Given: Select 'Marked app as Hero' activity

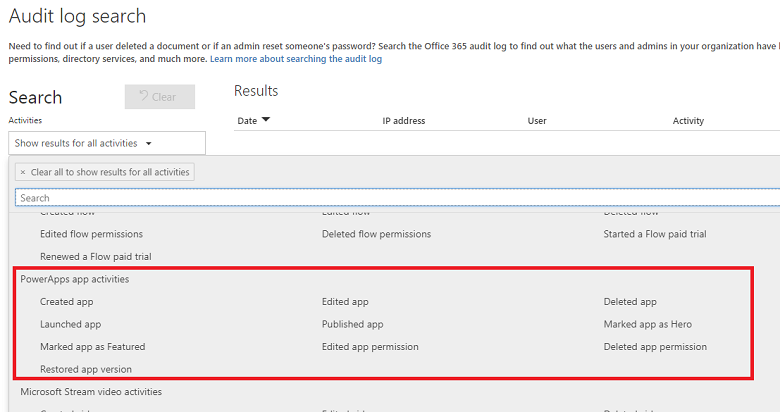Looking at the screenshot, I should click(x=648, y=324).
